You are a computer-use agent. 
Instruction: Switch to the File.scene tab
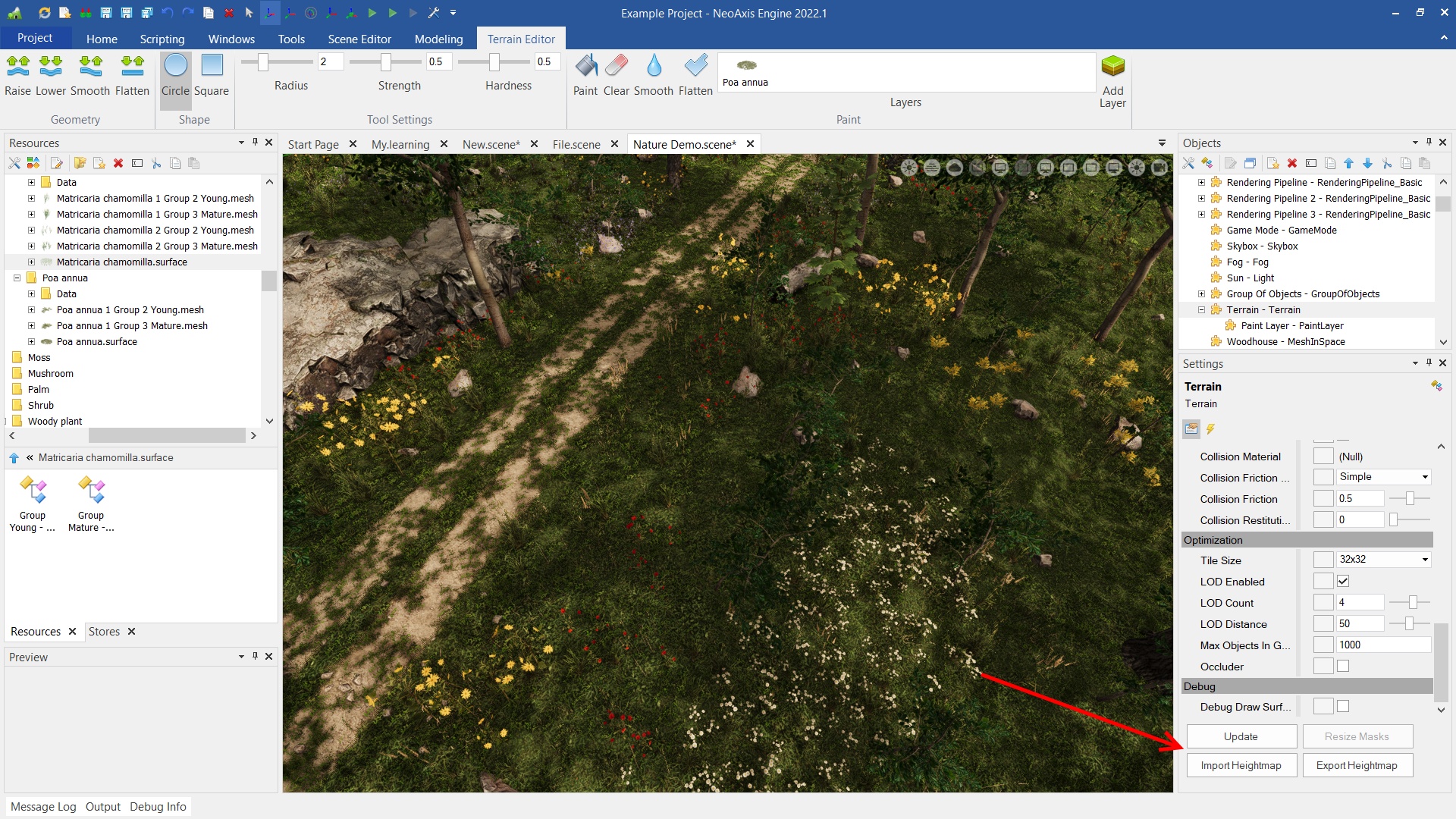(576, 144)
